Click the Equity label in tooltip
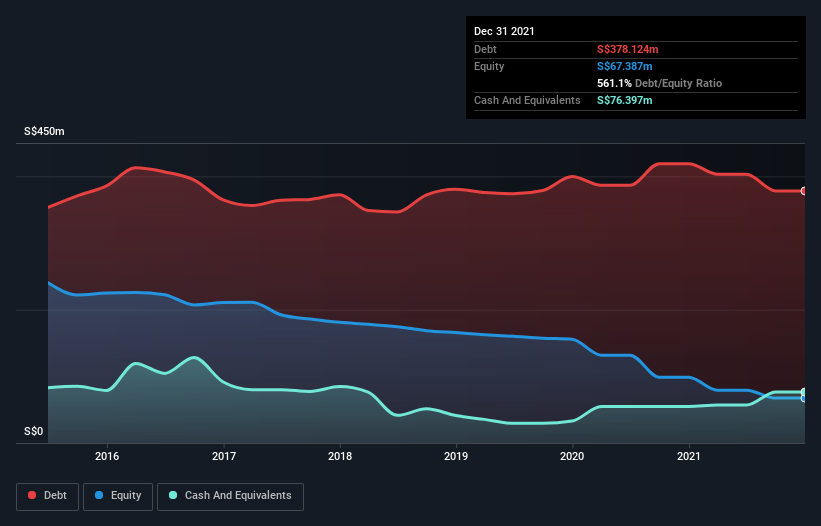The height and width of the screenshot is (526, 821). pyautogui.click(x=489, y=66)
